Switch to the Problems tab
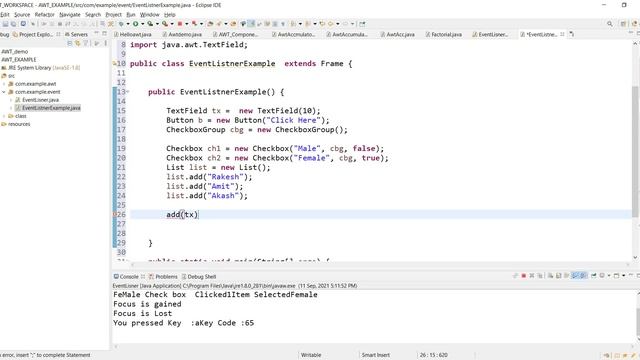The width and height of the screenshot is (640, 360). pos(163,276)
